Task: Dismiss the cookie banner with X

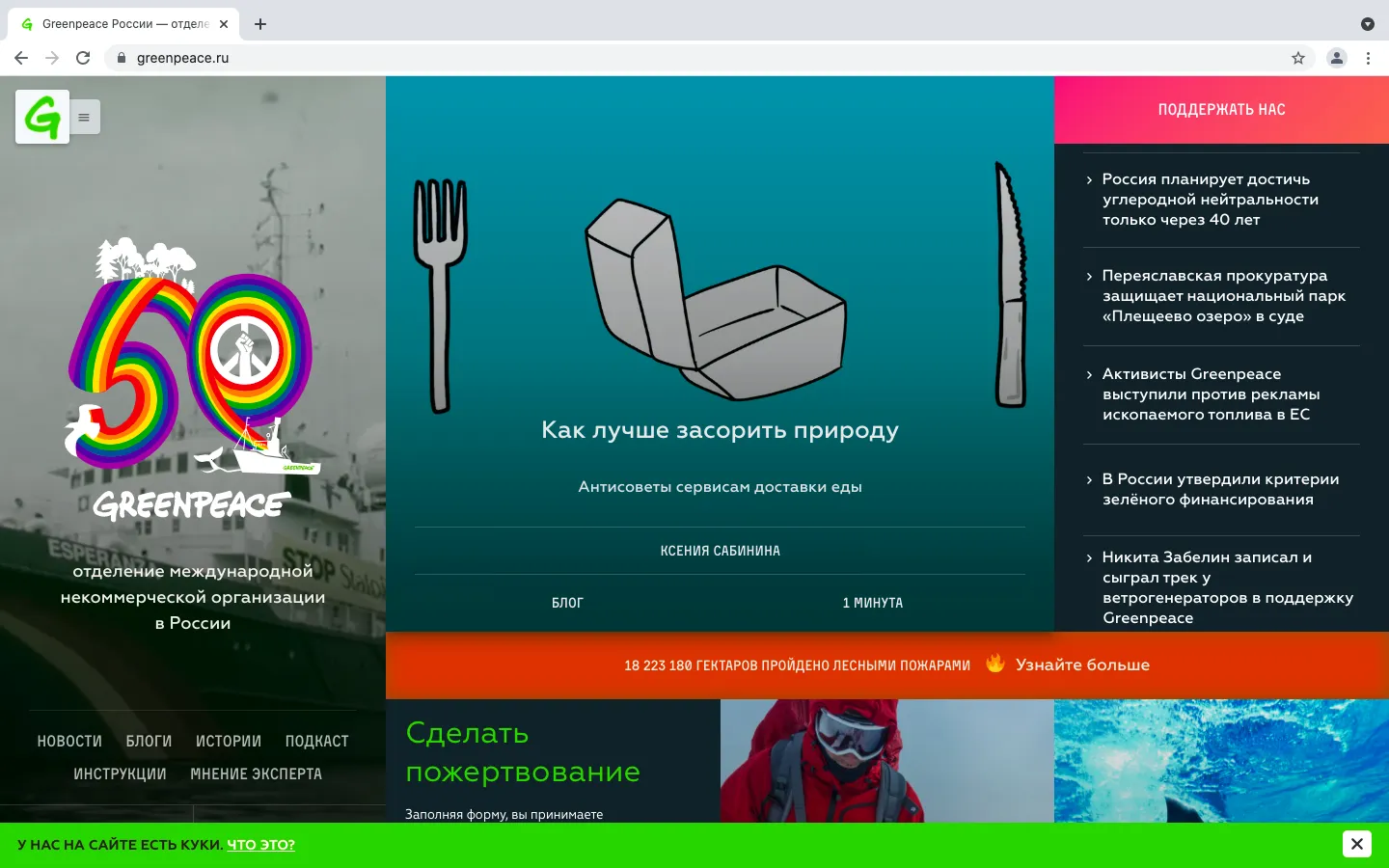Action: (x=1356, y=844)
